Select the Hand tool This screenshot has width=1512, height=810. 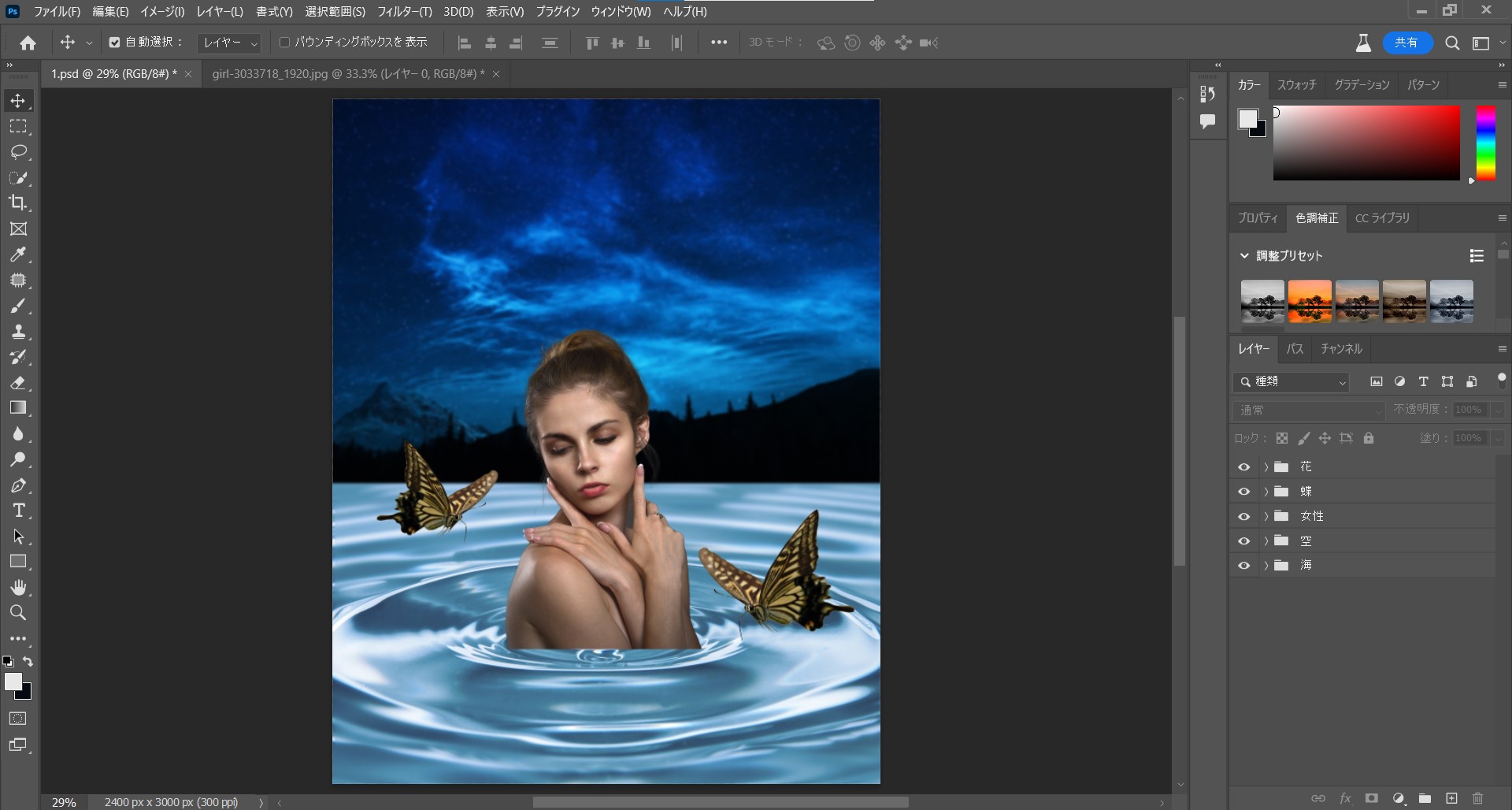[x=18, y=587]
